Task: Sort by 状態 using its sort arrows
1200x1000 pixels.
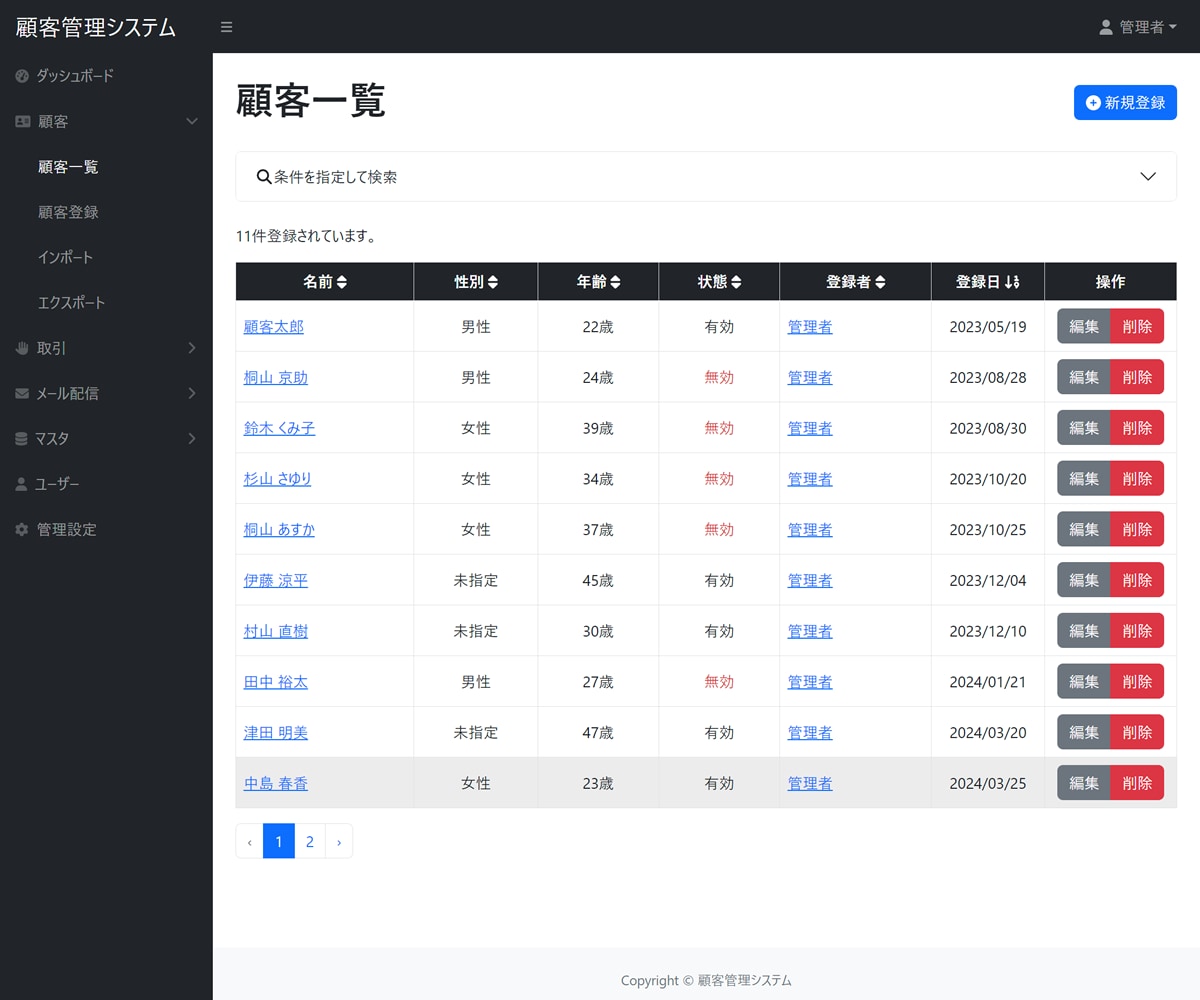Action: click(x=736, y=283)
